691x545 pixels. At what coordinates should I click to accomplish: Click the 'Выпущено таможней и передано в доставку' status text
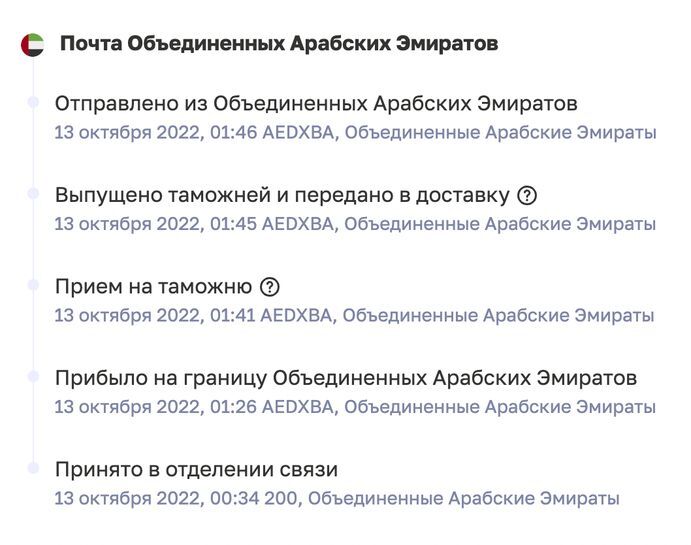coord(282,196)
